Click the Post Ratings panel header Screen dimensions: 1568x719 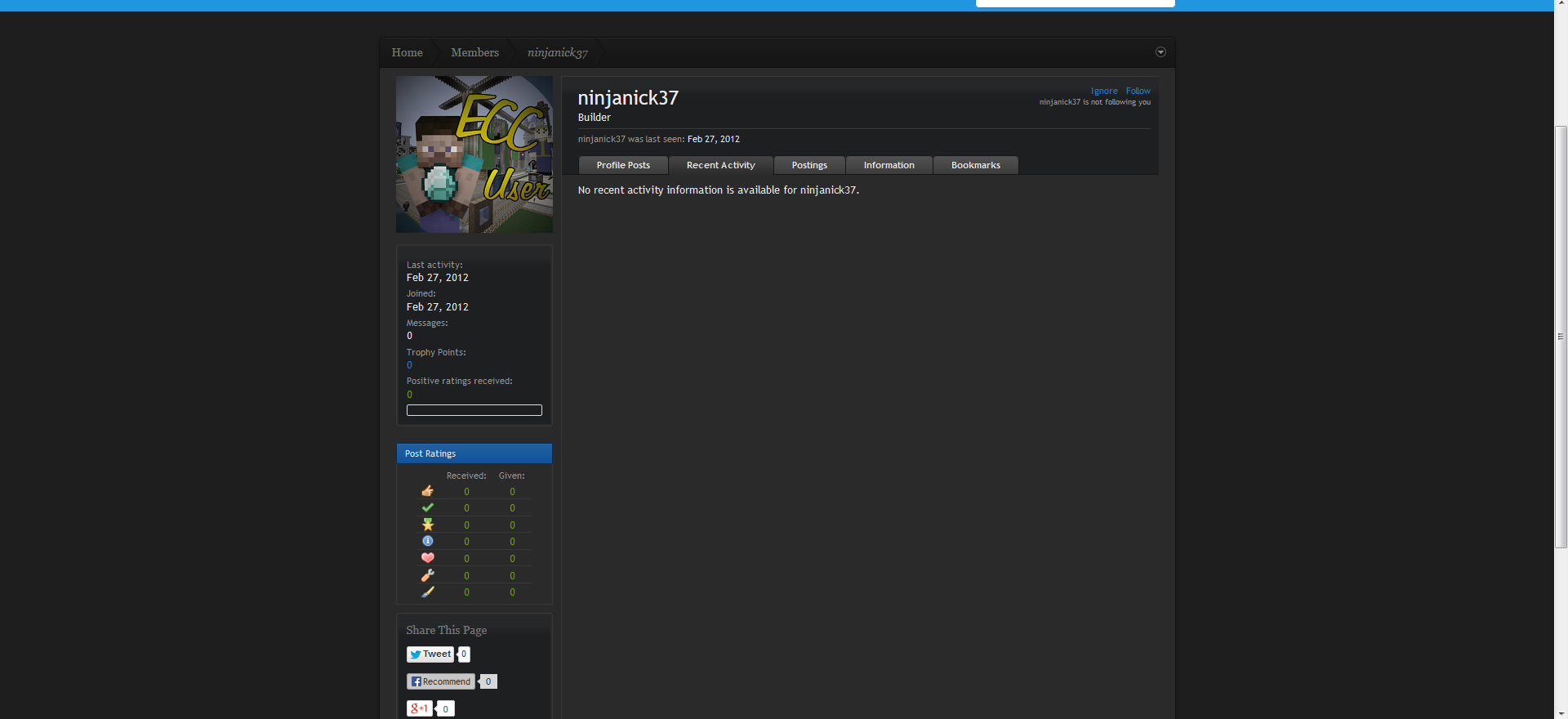click(474, 453)
